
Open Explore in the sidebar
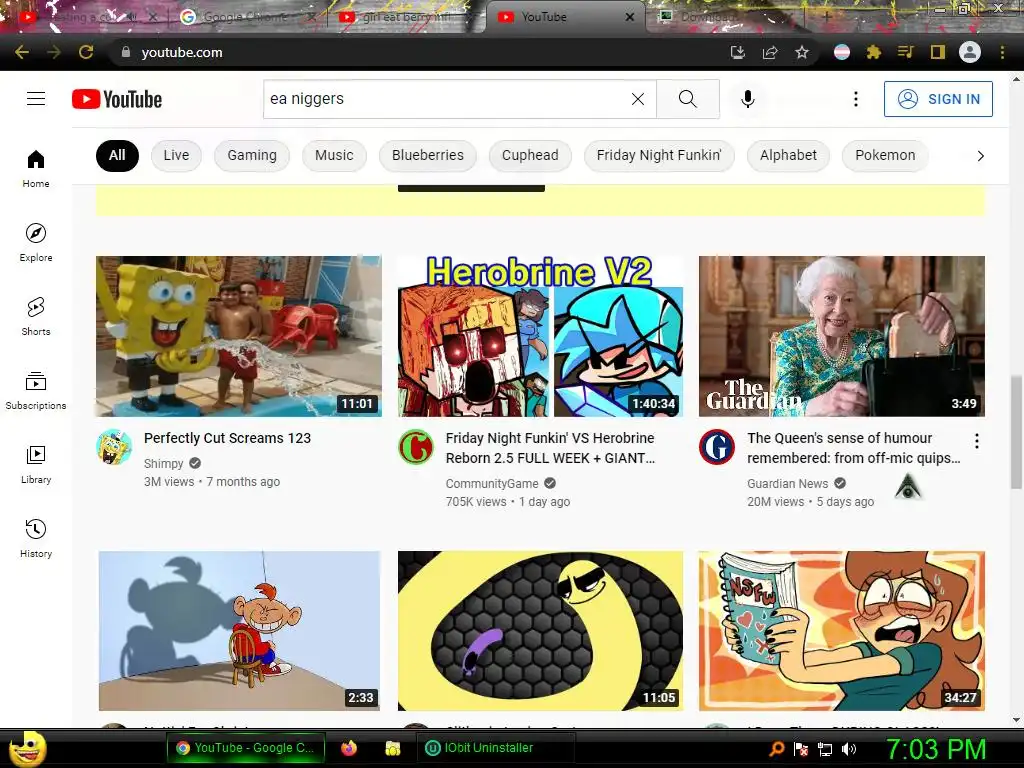click(36, 242)
